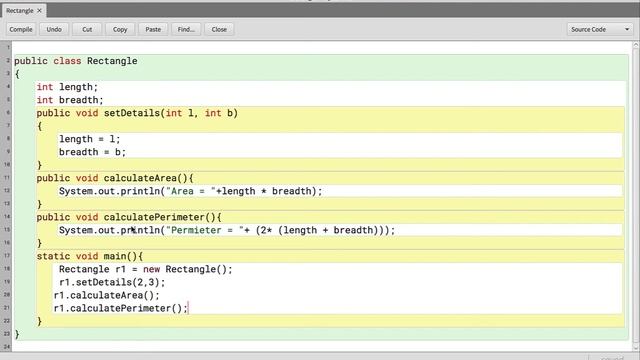Open the Source Code view dropdown

[600, 29]
